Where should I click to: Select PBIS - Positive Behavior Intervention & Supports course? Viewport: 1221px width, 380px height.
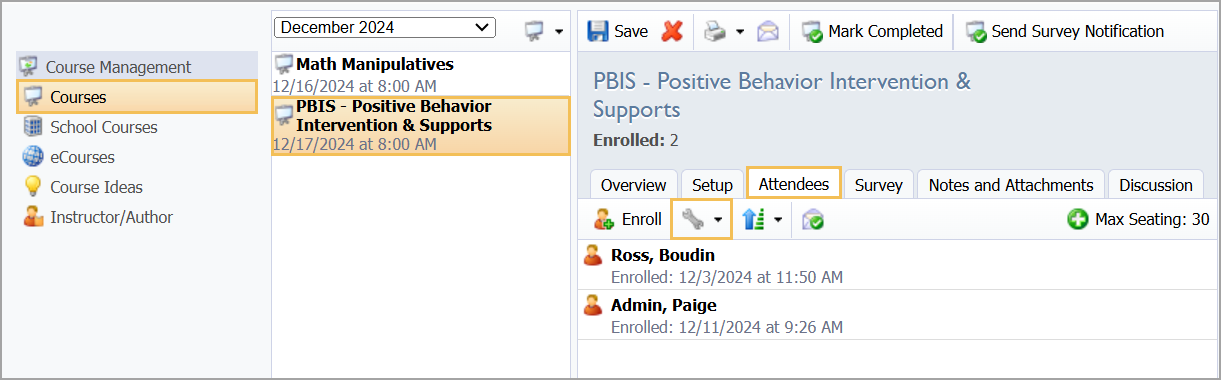coord(421,125)
